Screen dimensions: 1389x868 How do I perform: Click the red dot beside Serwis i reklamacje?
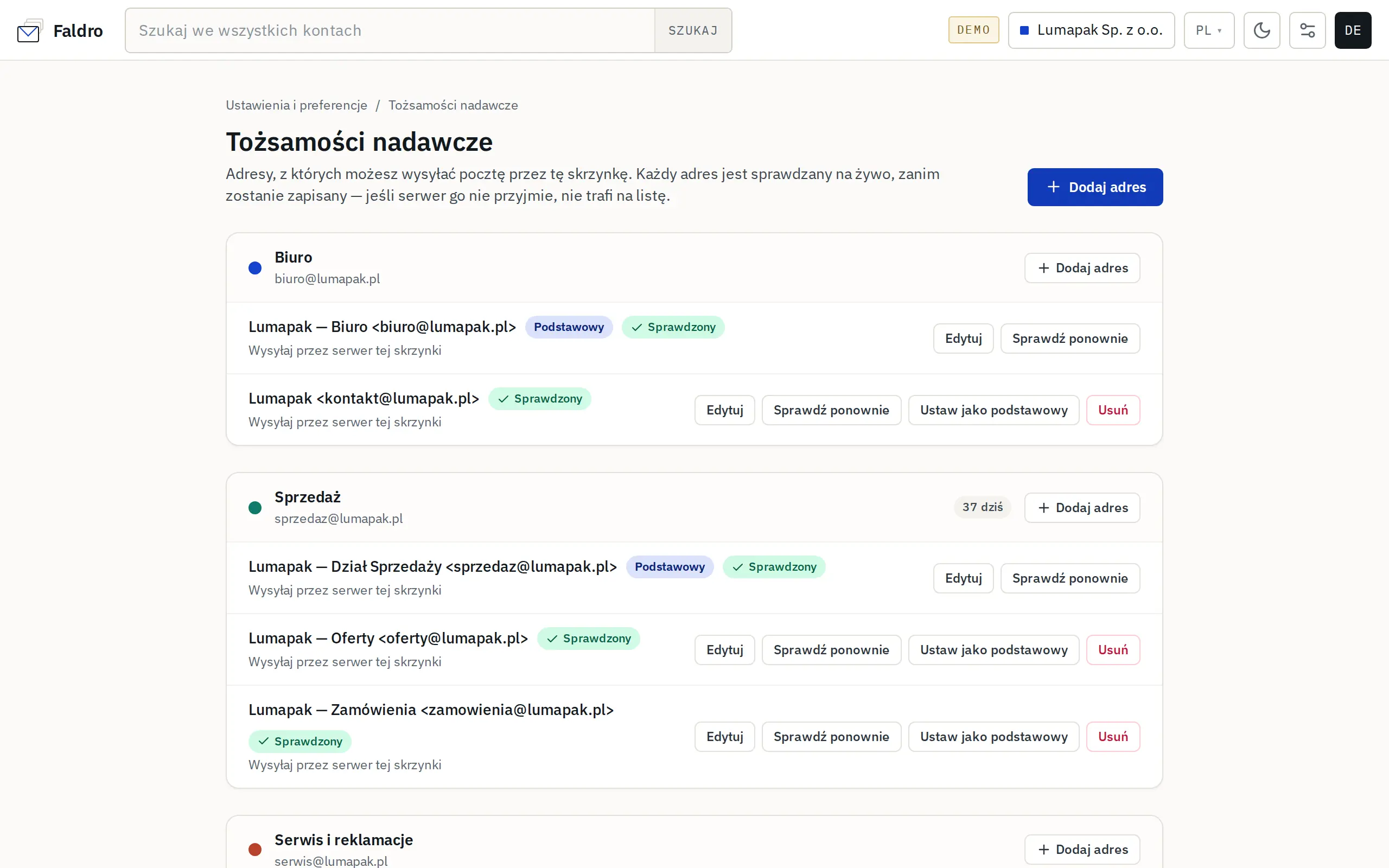255,849
